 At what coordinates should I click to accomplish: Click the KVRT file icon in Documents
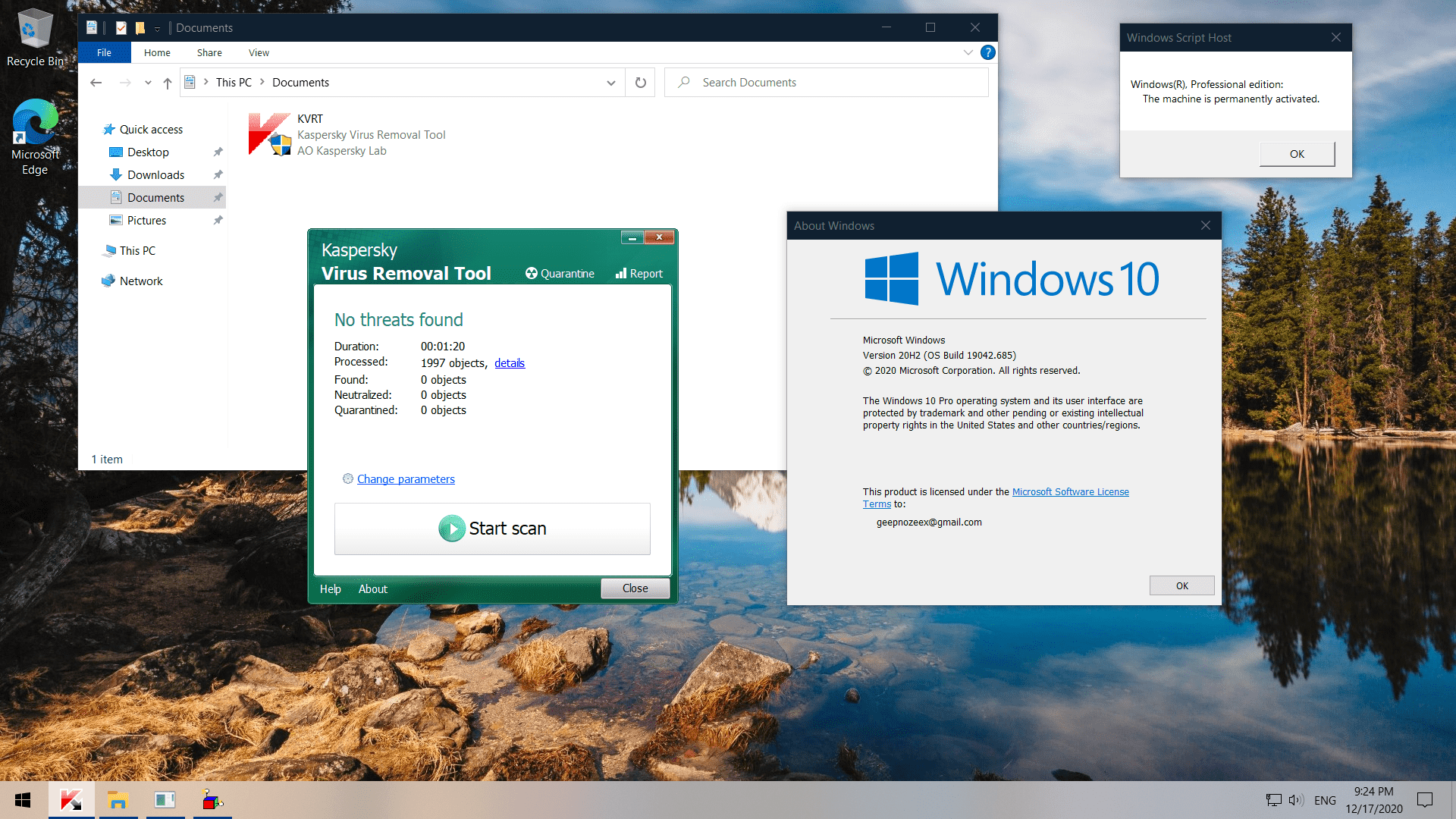[x=270, y=134]
